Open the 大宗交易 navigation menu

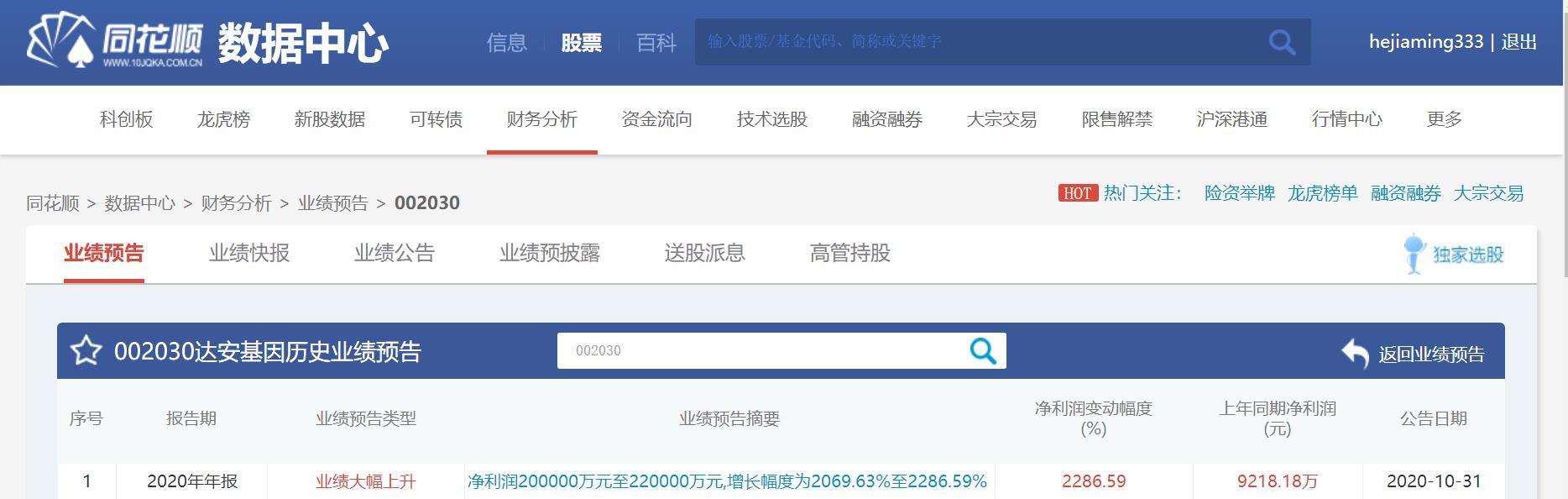(x=1002, y=119)
